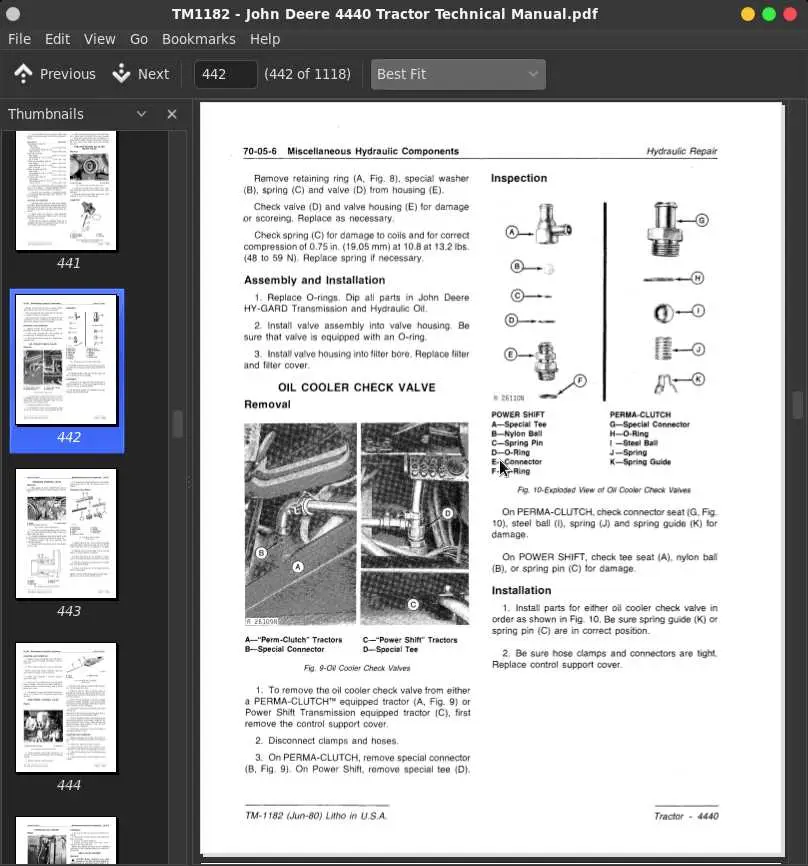Click the special tee A drawing in Fig. 10

[x=553, y=224]
